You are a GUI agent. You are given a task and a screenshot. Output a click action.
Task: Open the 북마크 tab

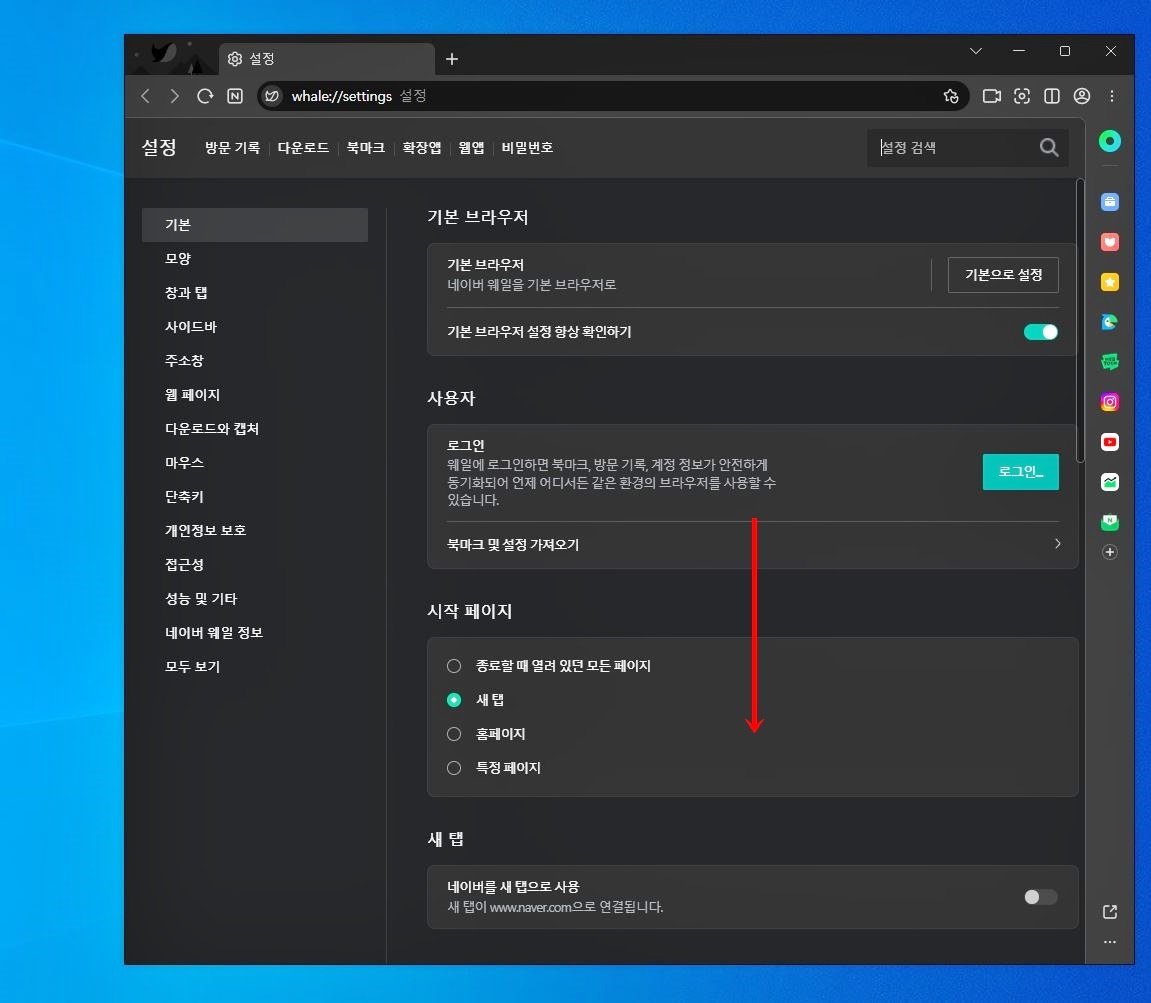click(x=366, y=148)
